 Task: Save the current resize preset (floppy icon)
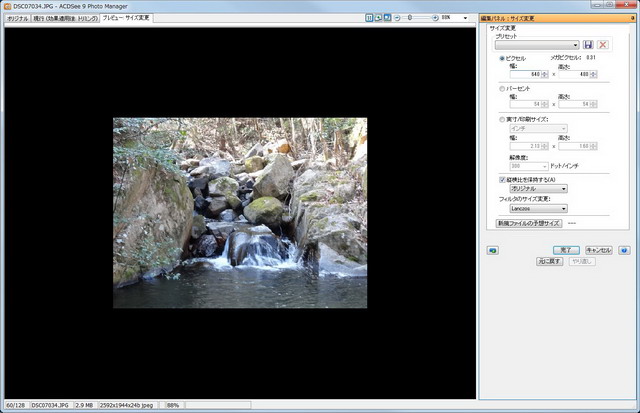point(588,44)
